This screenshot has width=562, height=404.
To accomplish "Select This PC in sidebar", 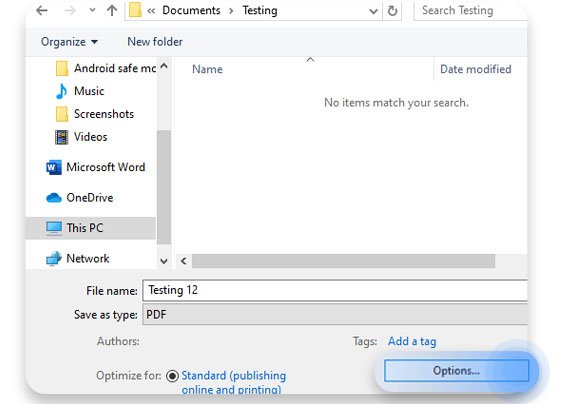I will [91, 228].
